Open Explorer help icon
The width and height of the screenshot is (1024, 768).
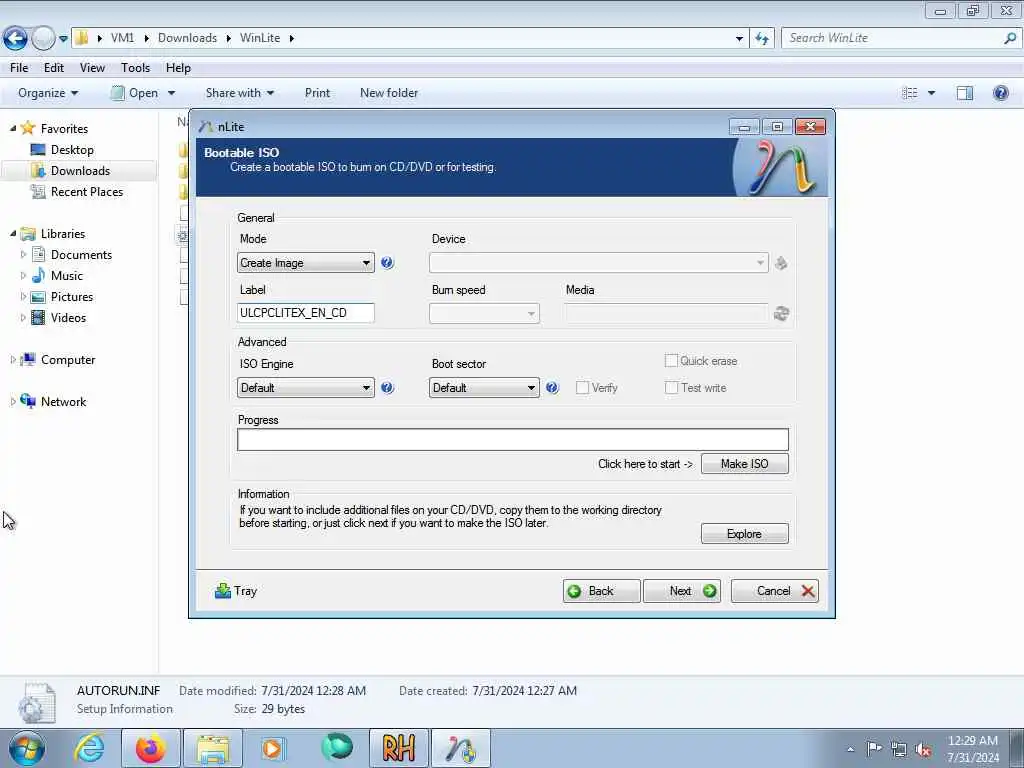1000,93
